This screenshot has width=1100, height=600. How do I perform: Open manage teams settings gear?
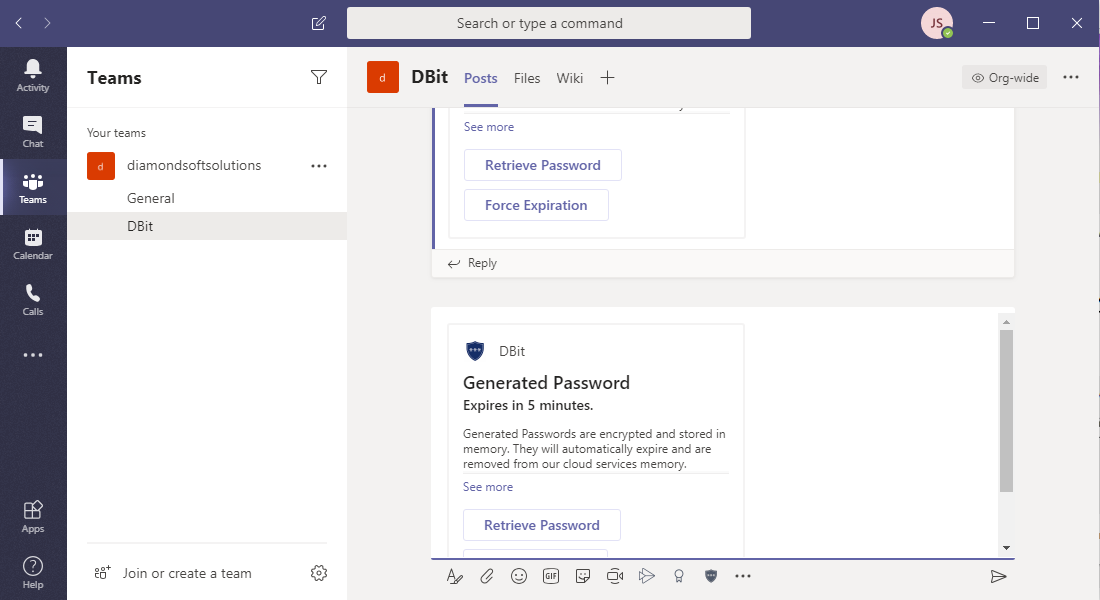[x=319, y=573]
